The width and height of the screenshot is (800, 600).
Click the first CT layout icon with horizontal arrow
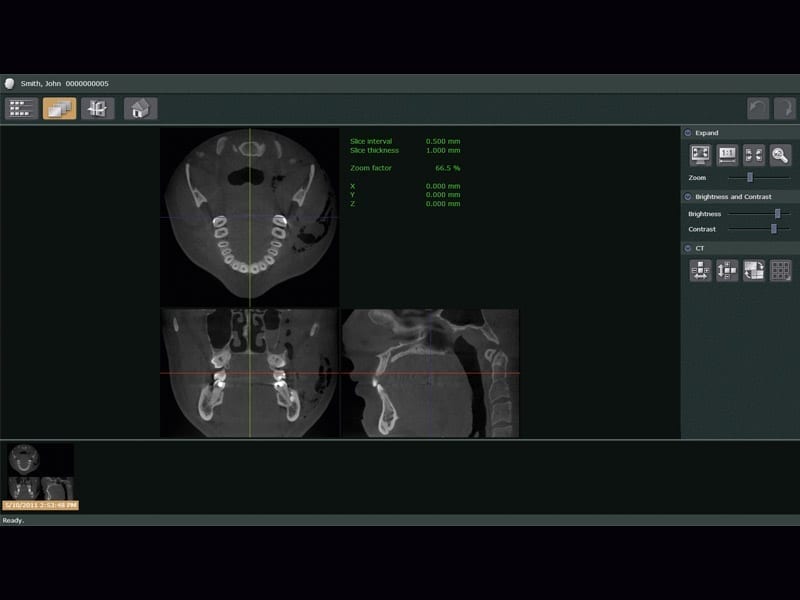700,270
